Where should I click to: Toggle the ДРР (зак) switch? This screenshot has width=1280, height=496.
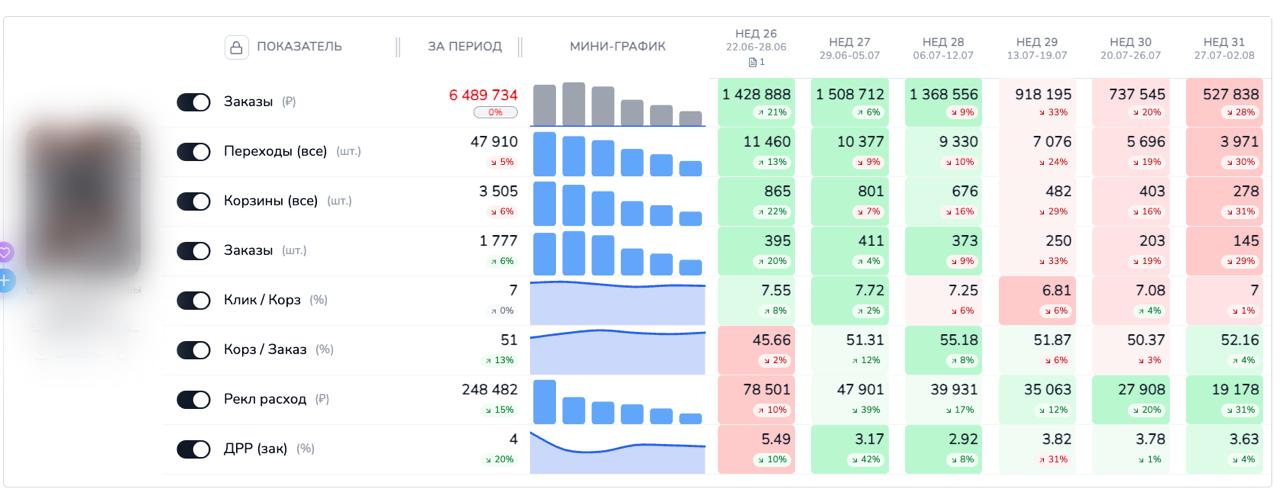[194, 449]
